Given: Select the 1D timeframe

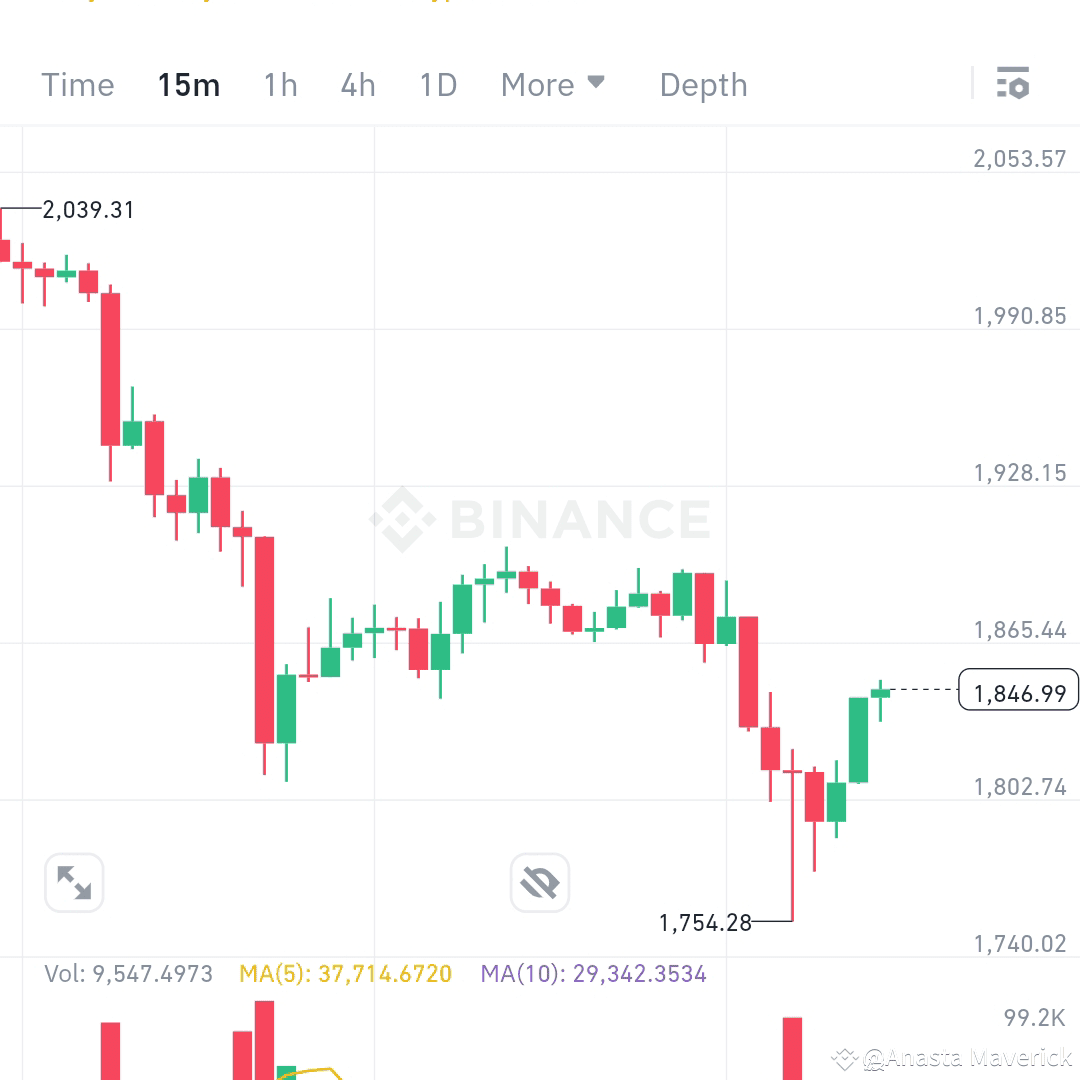Looking at the screenshot, I should coord(437,85).
